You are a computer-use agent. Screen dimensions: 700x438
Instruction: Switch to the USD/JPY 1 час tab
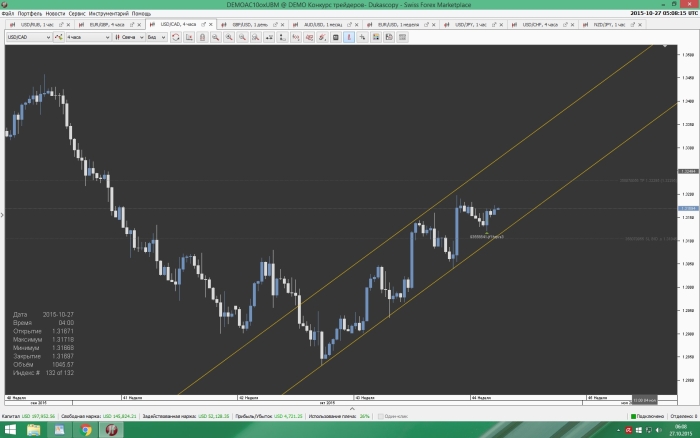(x=471, y=25)
